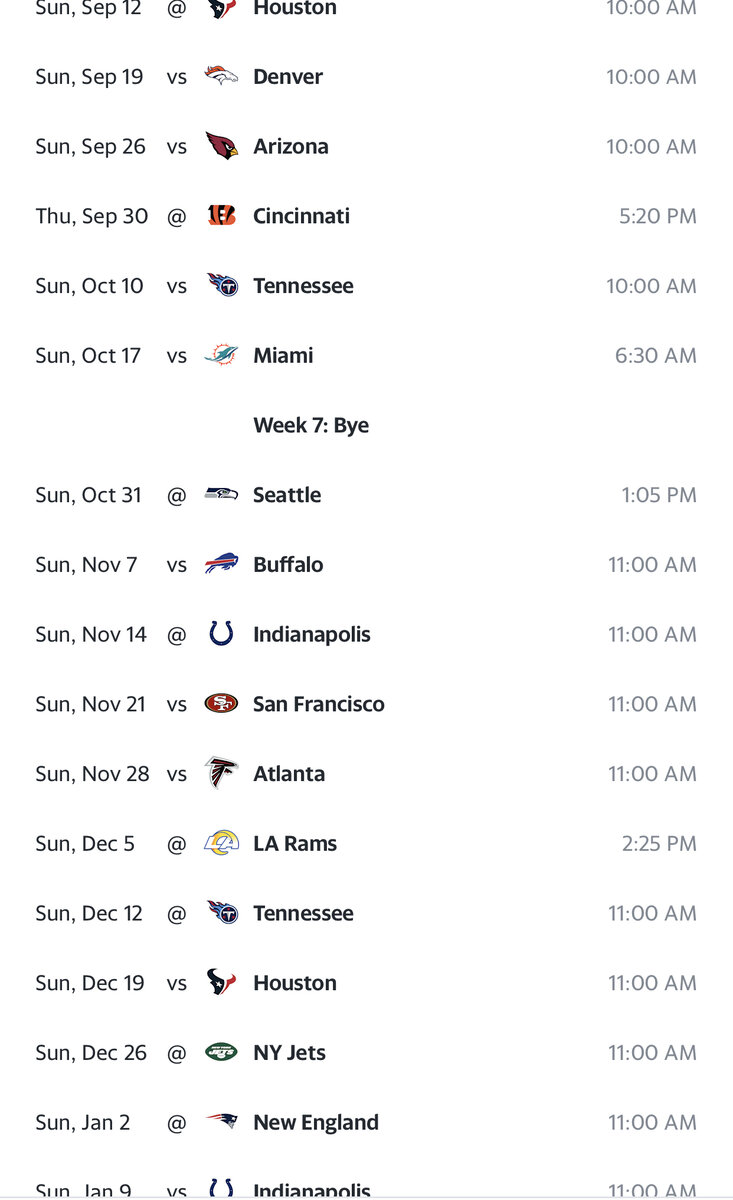The height and width of the screenshot is (1200, 733).
Task: Select the San Francisco 49ers logo
Action: pyautogui.click(x=221, y=704)
